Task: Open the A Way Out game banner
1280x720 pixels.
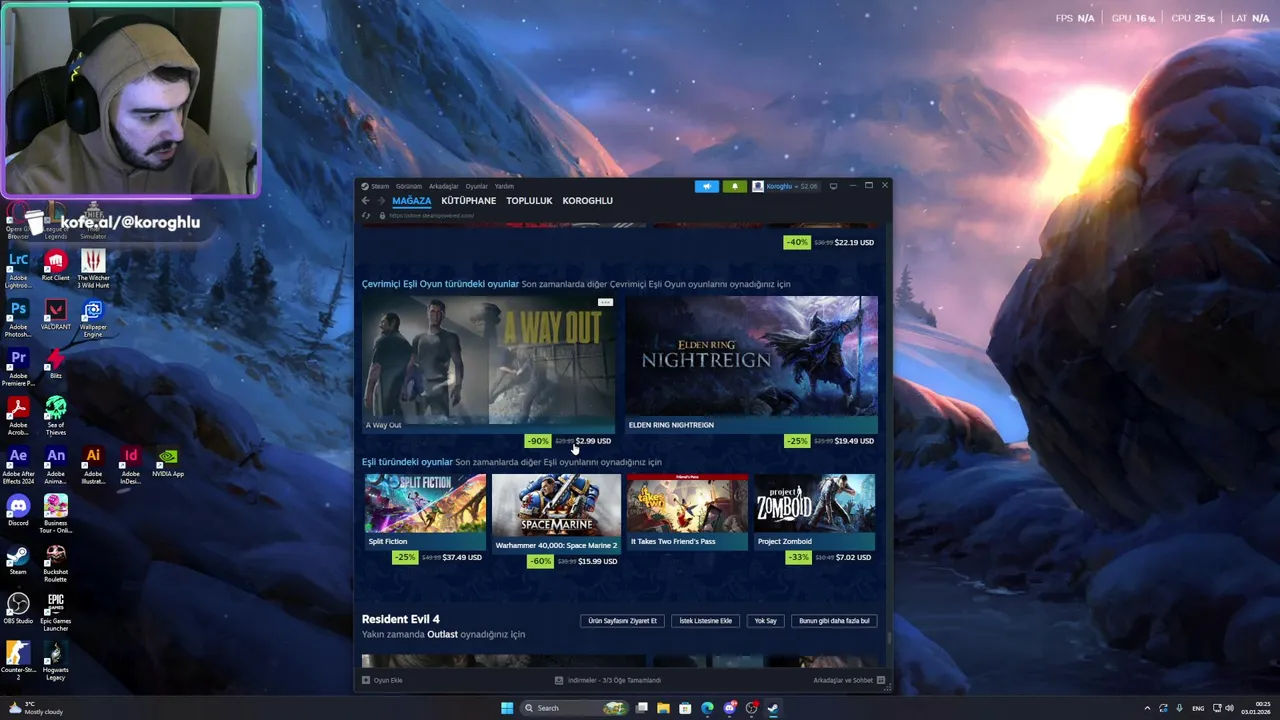Action: 488,365
